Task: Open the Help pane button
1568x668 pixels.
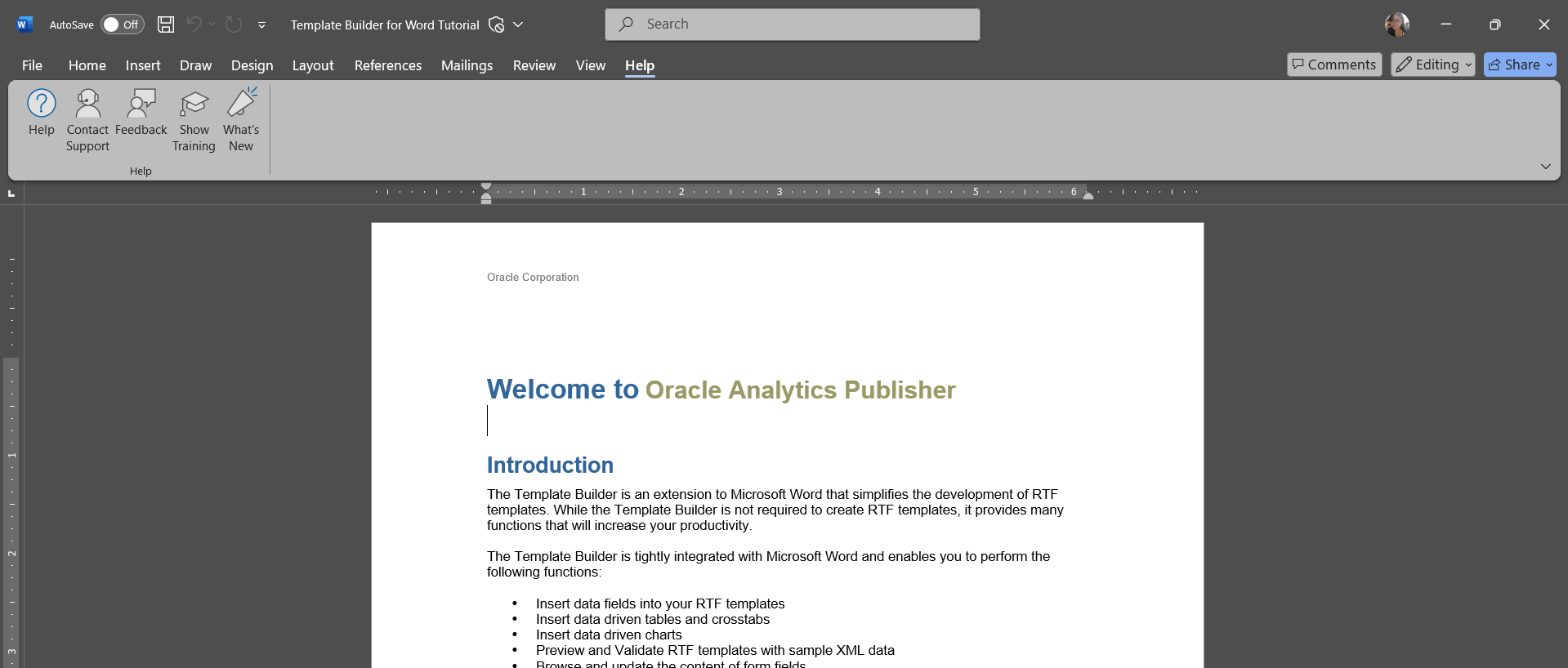Action: click(x=42, y=113)
